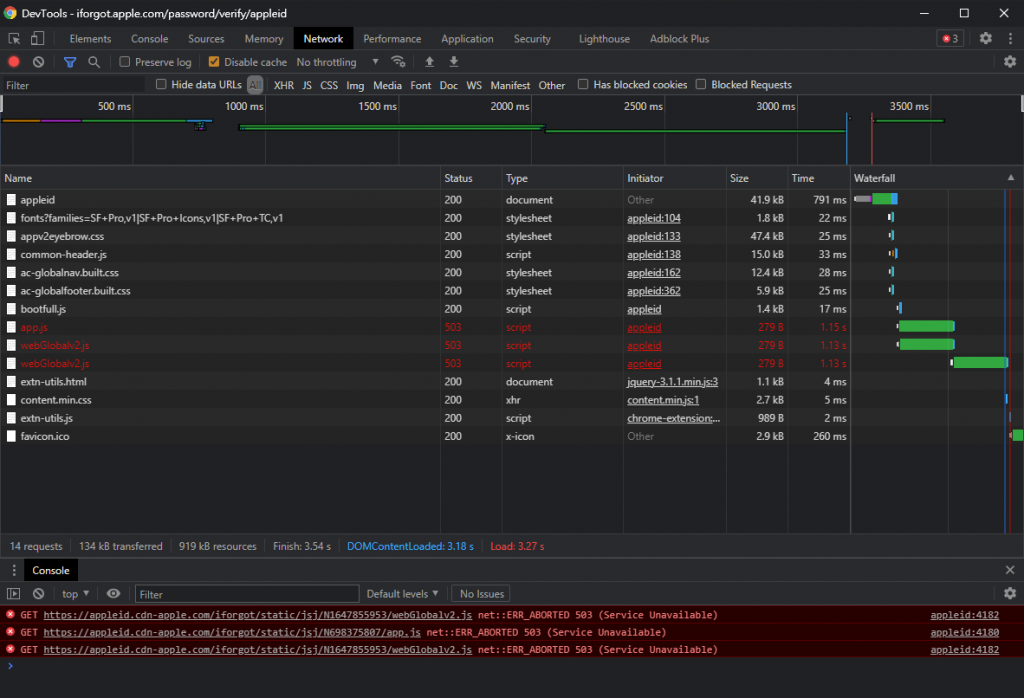Open Console settings gear

click(1010, 593)
